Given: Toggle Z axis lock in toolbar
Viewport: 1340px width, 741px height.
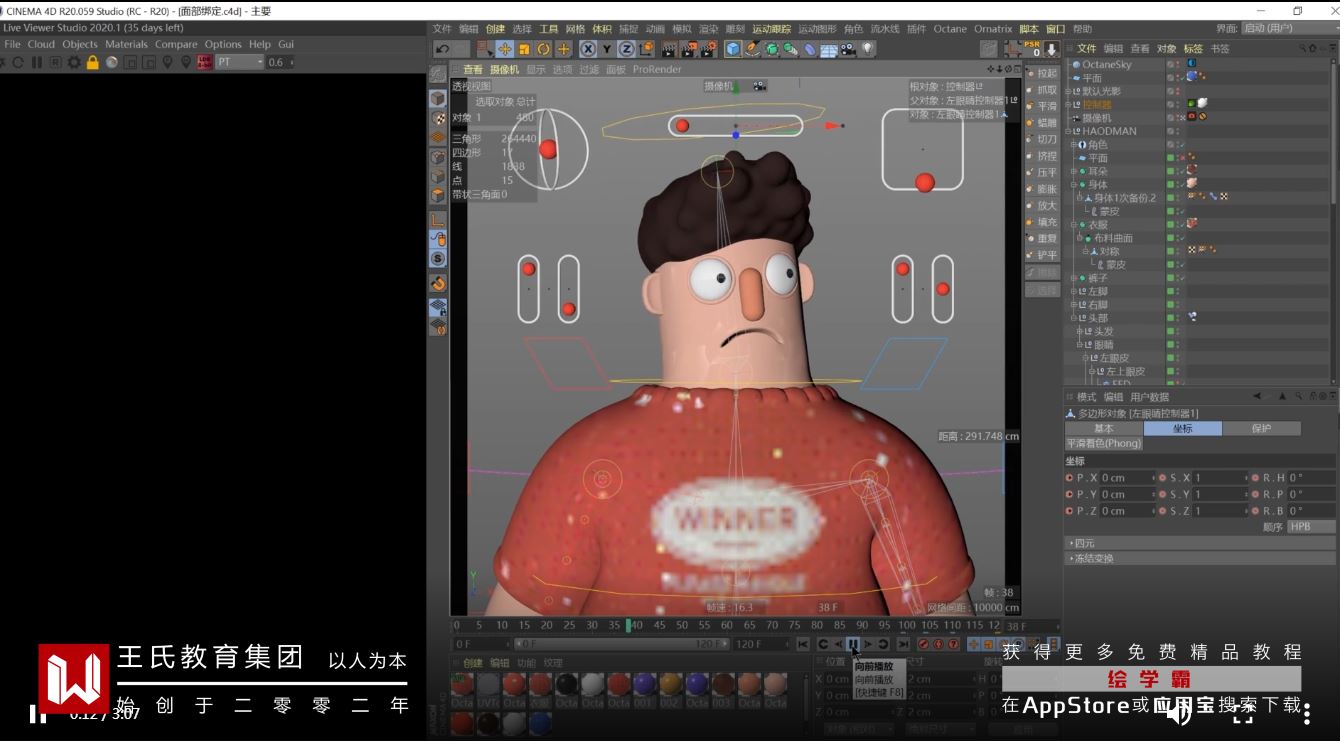Looking at the screenshot, I should point(626,49).
